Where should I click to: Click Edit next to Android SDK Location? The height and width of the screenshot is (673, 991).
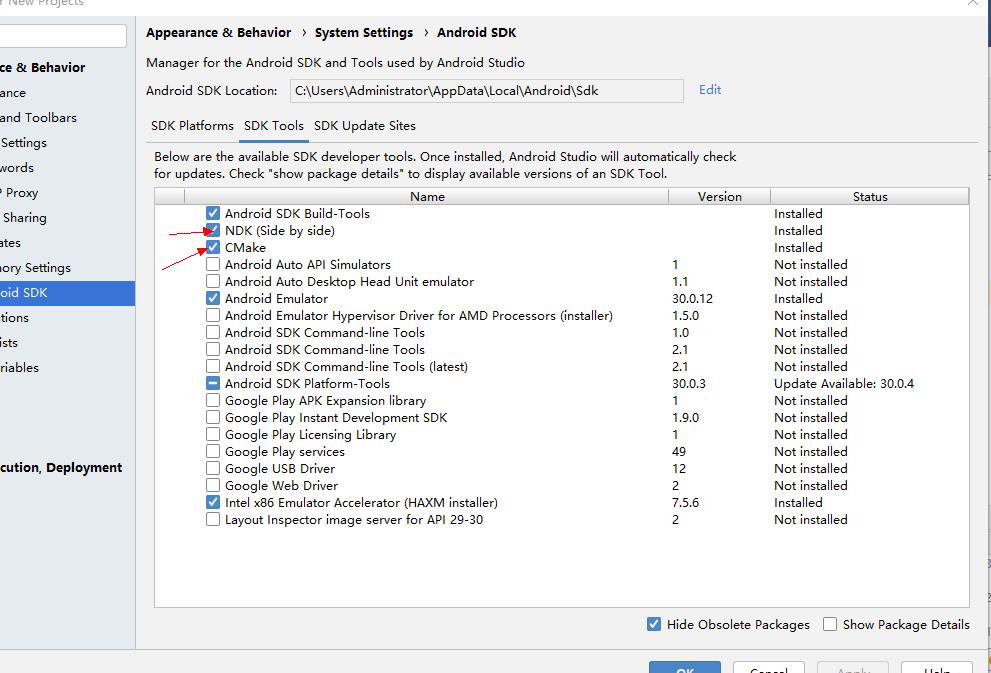(x=709, y=89)
